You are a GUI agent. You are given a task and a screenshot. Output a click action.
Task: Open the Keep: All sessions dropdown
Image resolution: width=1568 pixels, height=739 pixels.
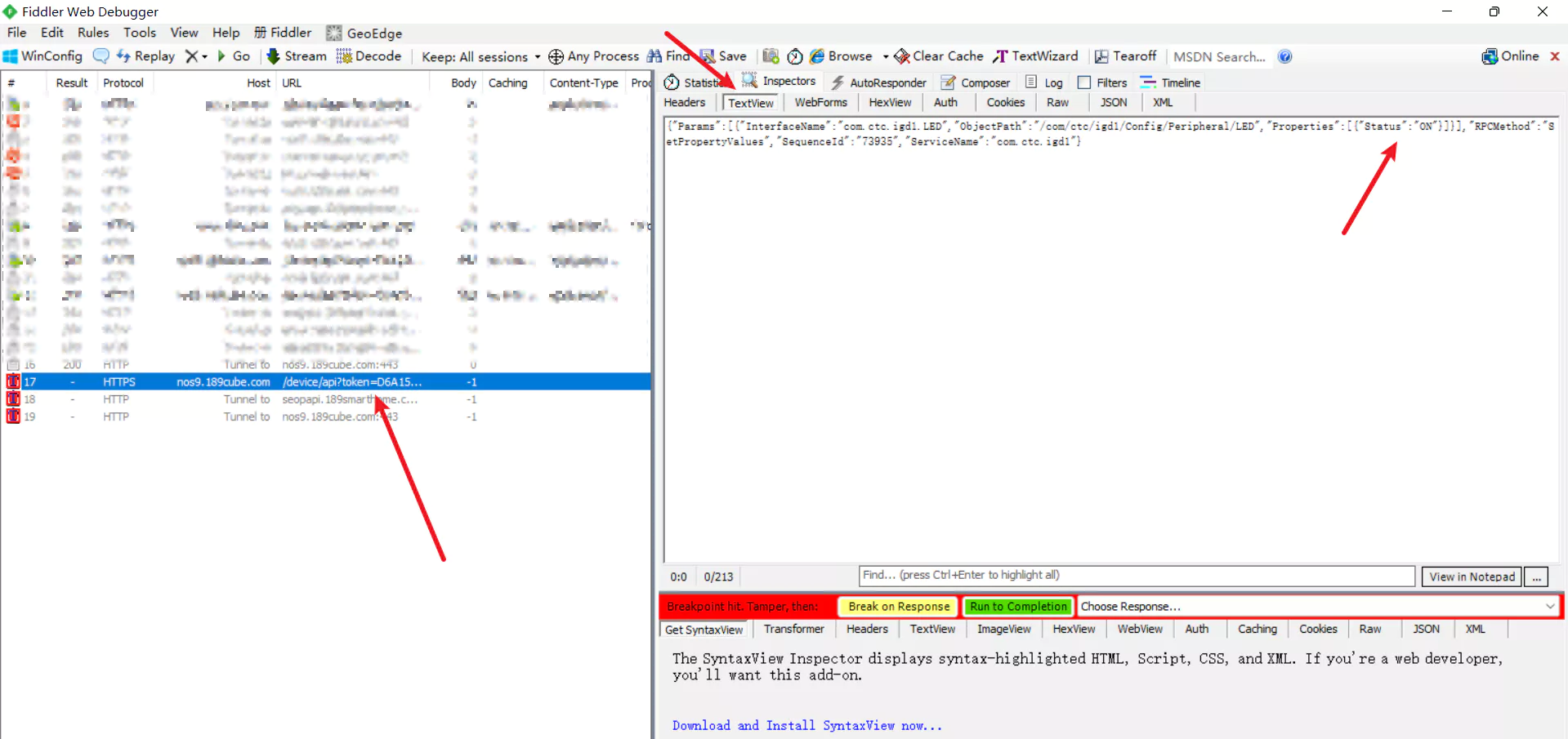pyautogui.click(x=480, y=57)
